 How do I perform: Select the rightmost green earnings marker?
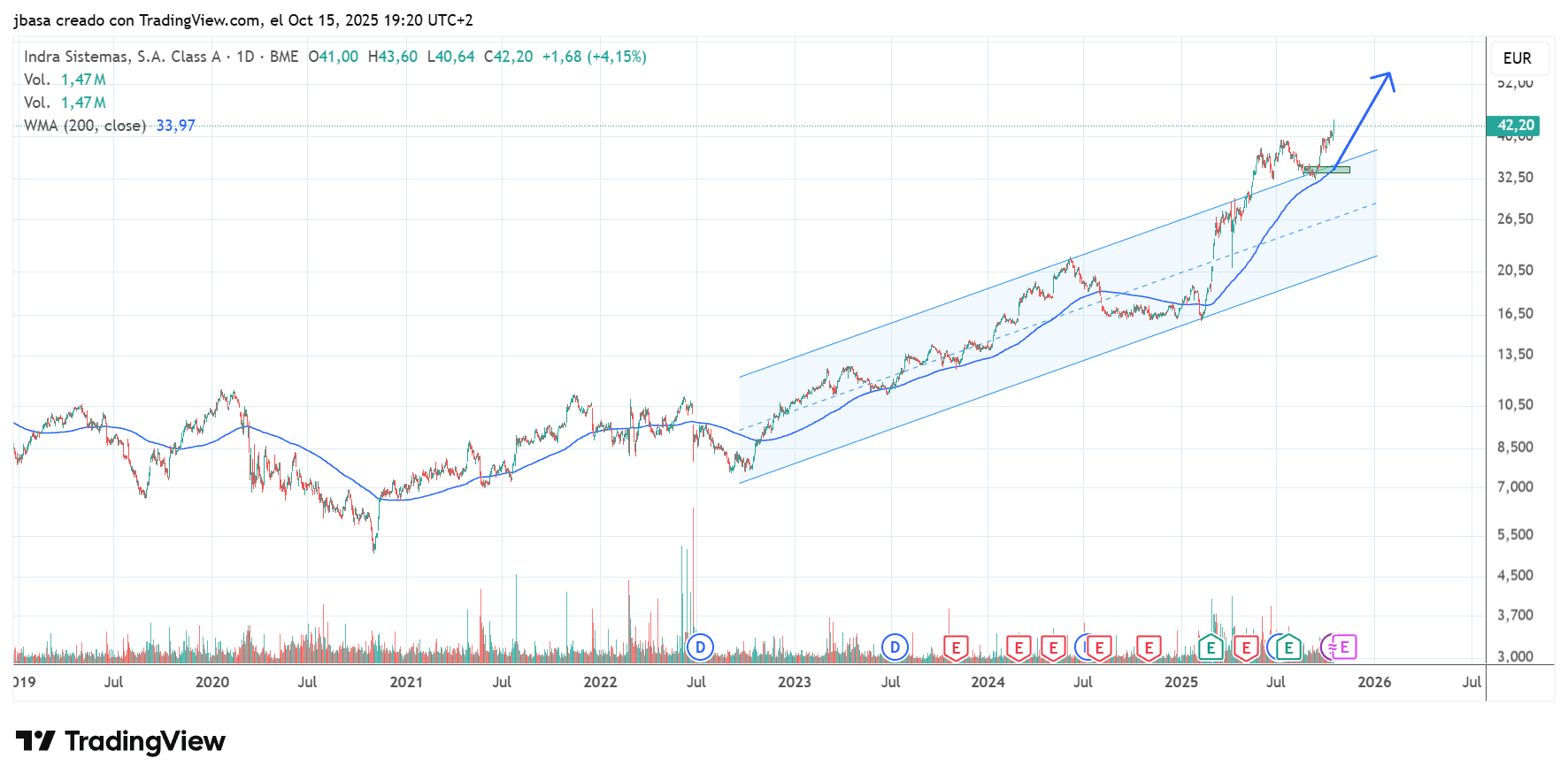click(x=1288, y=648)
